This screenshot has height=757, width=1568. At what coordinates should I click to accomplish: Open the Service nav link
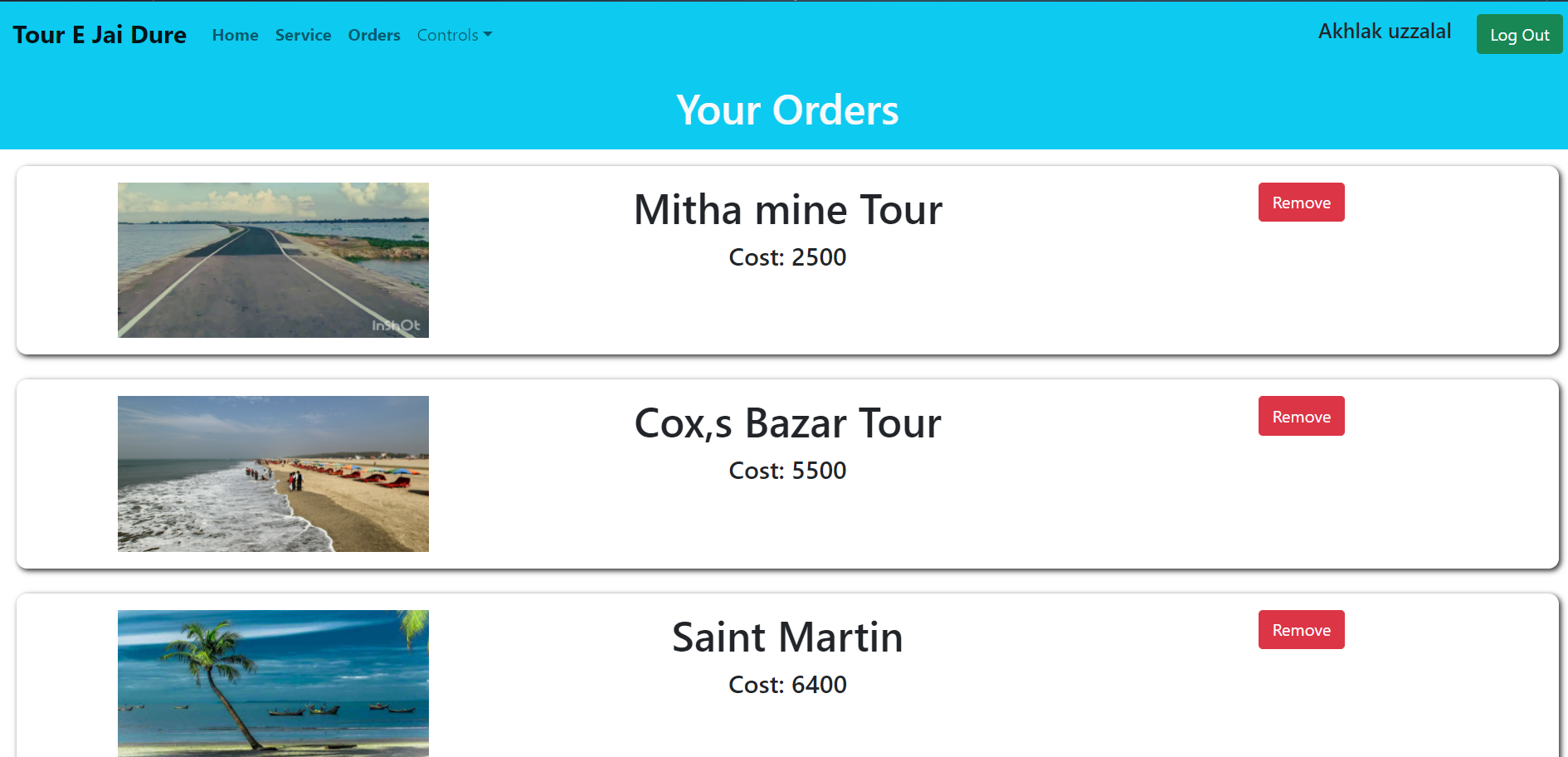click(x=303, y=35)
